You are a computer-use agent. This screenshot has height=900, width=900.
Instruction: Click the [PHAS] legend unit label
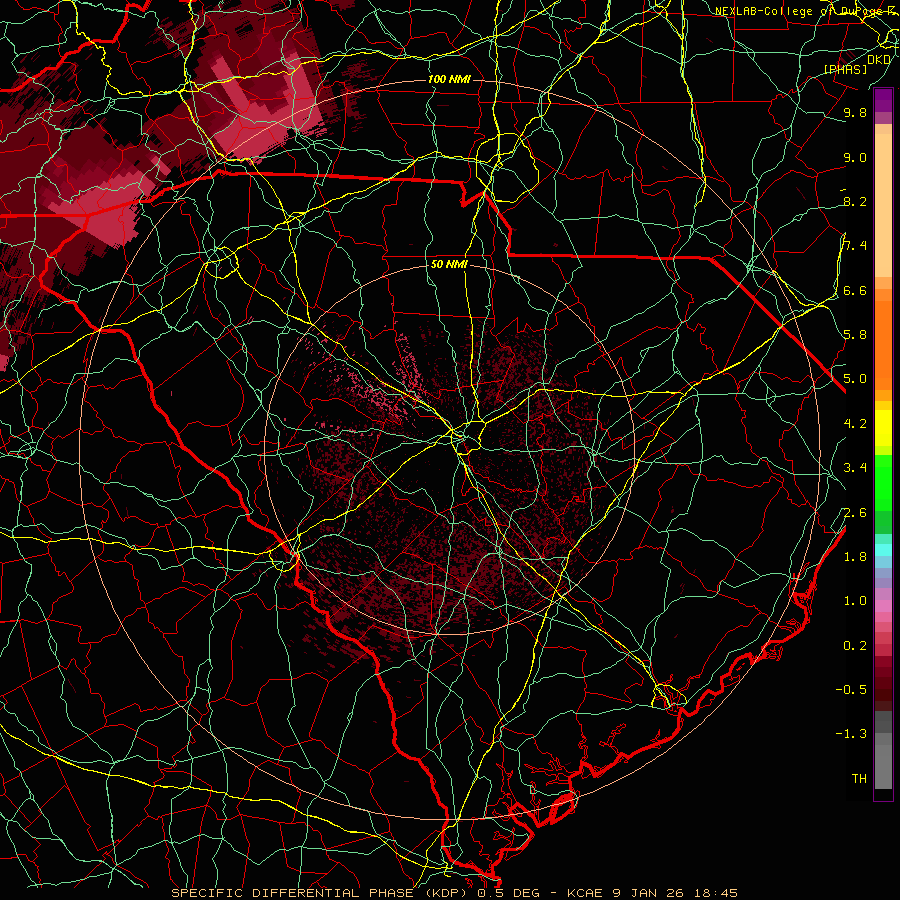coord(845,69)
